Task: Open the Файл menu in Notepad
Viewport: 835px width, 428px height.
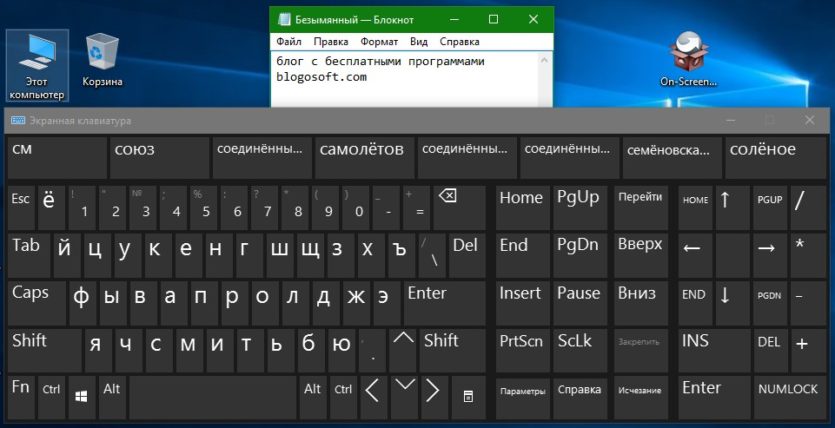Action: click(289, 42)
